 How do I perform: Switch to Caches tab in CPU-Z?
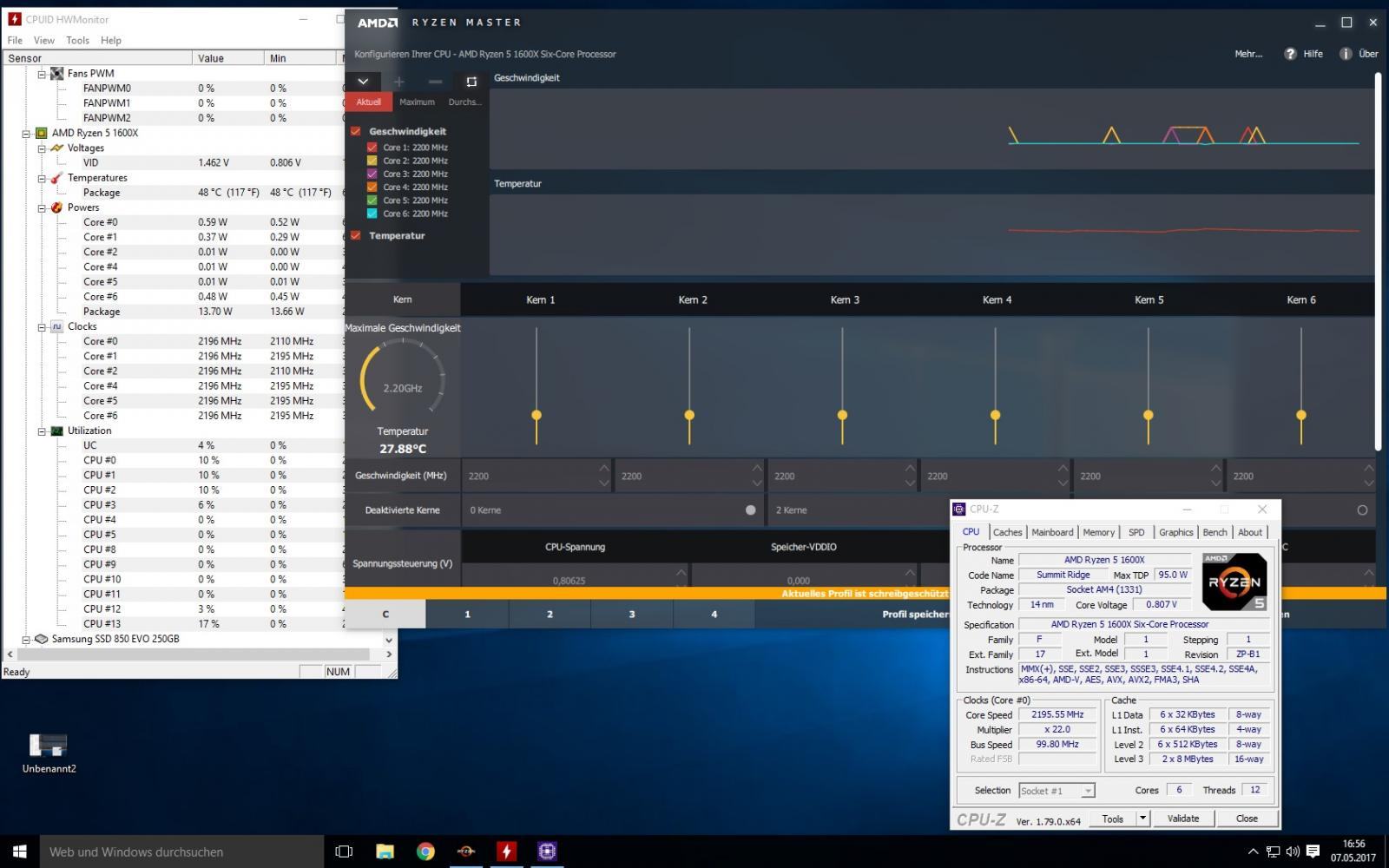(x=1007, y=532)
